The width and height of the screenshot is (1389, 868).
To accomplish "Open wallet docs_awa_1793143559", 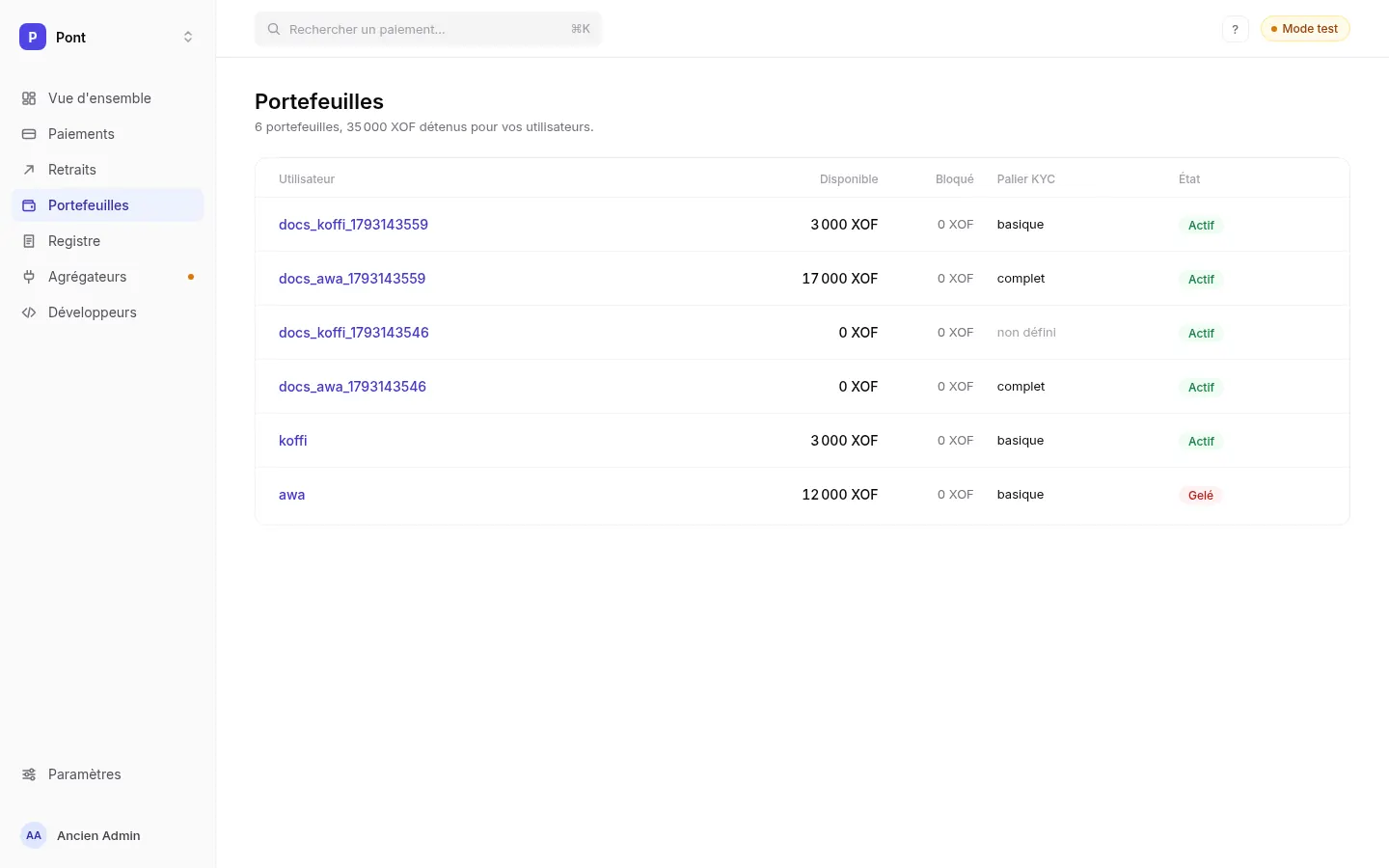I will pyautogui.click(x=352, y=279).
